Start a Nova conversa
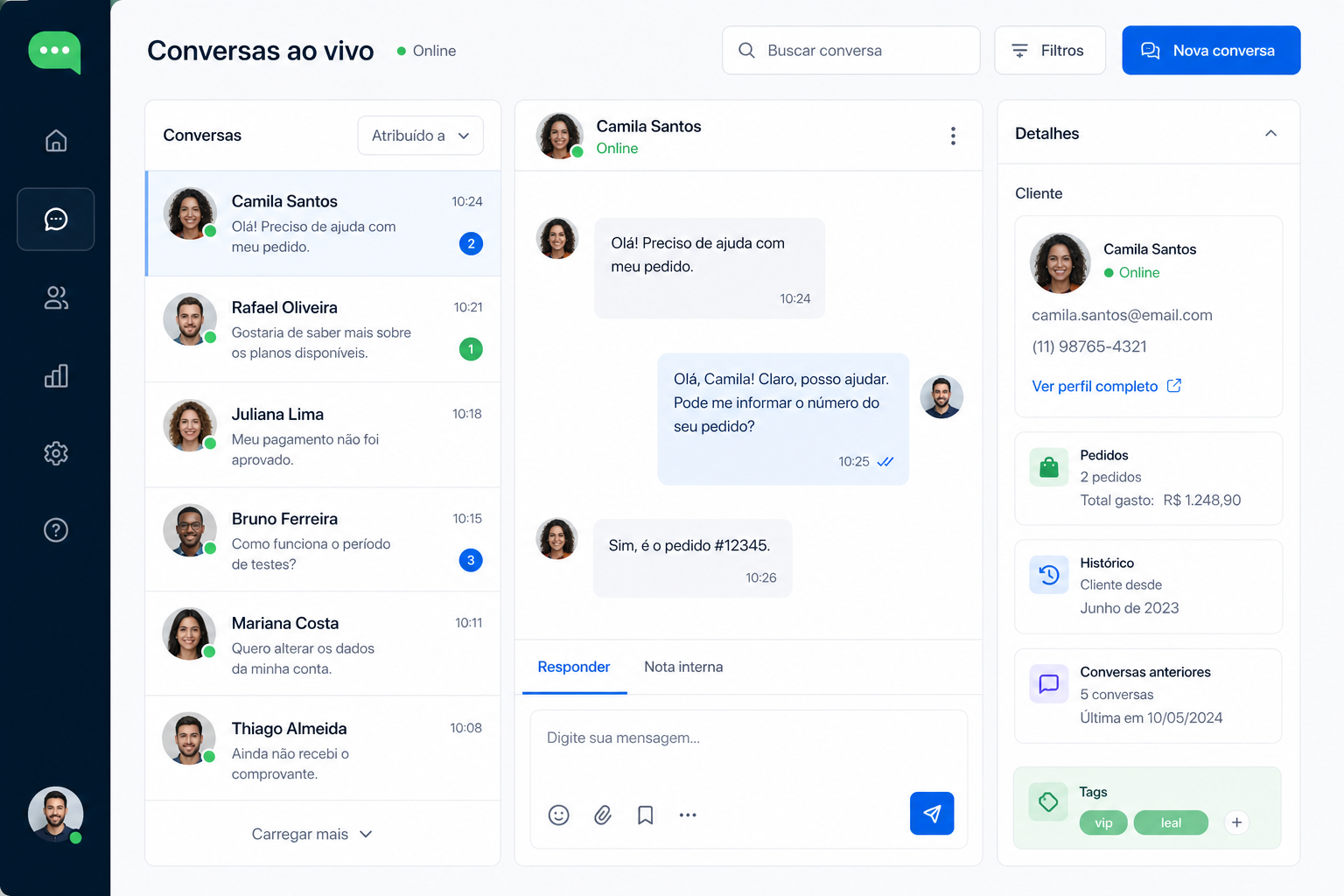Screen dimensions: 1344x896 1211,51
